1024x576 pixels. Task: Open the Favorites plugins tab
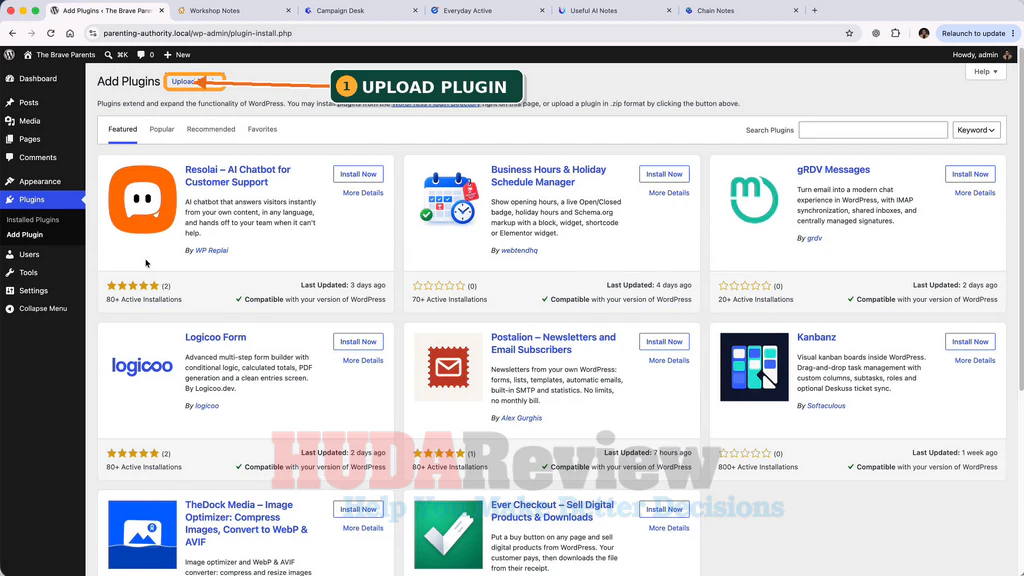point(263,129)
